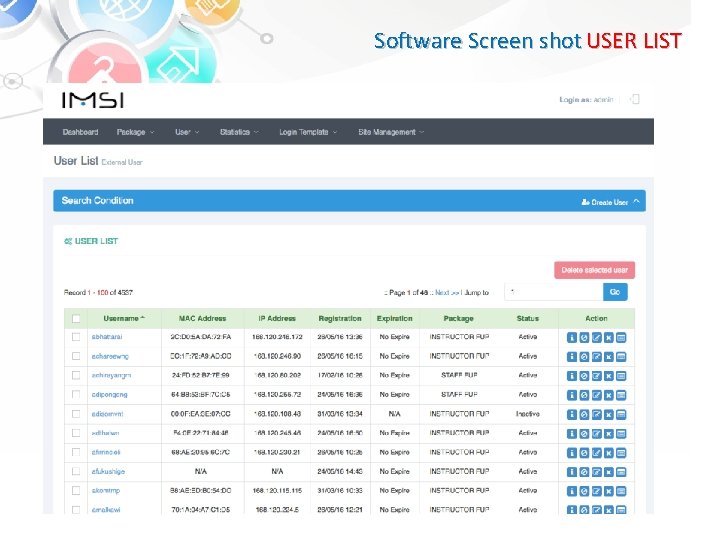Open card icon in abhatarai row

(621, 338)
